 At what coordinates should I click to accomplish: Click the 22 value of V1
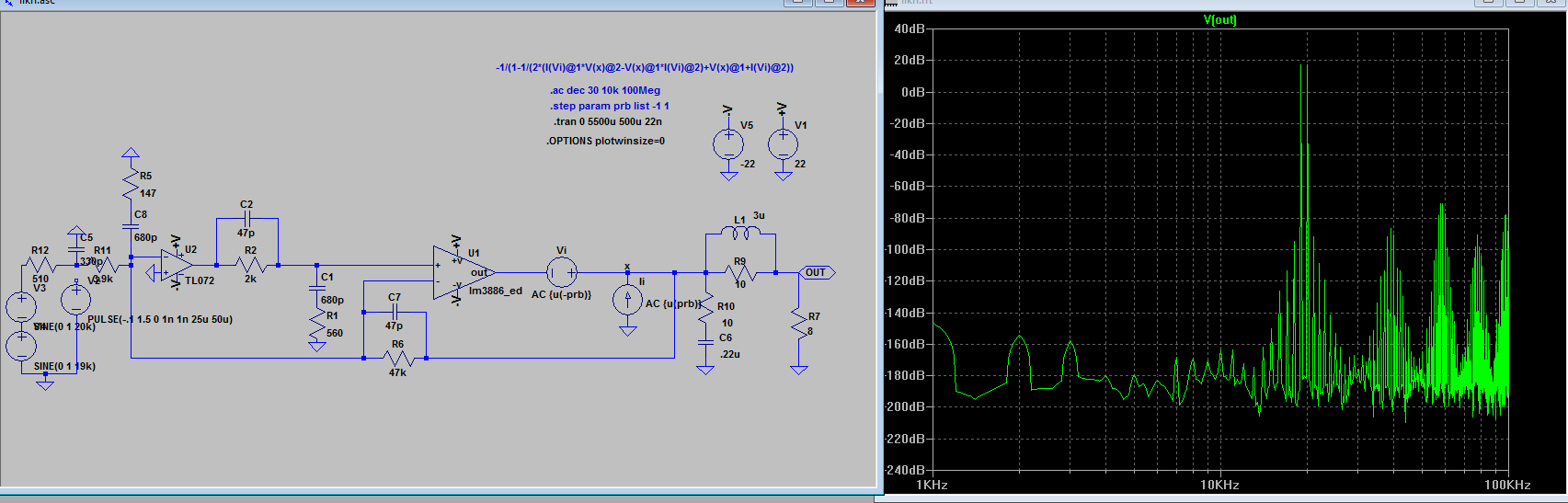[800, 164]
